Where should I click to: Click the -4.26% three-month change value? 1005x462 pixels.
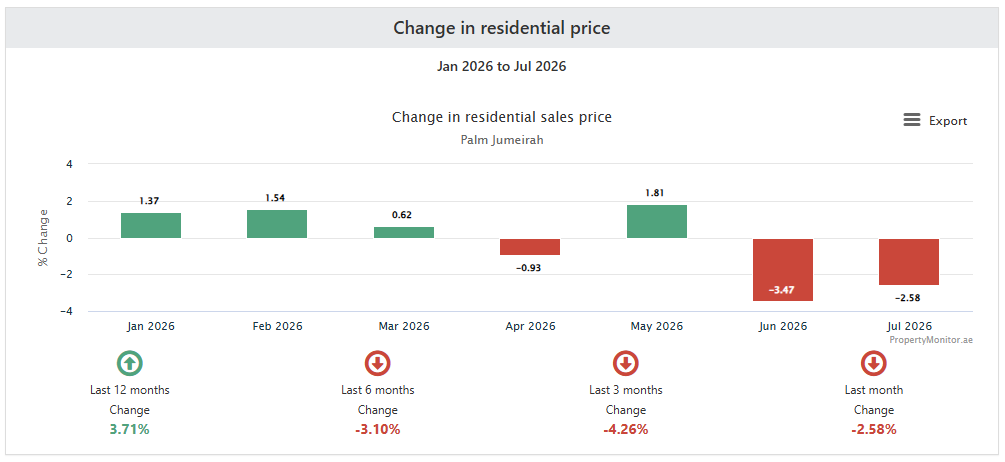626,429
